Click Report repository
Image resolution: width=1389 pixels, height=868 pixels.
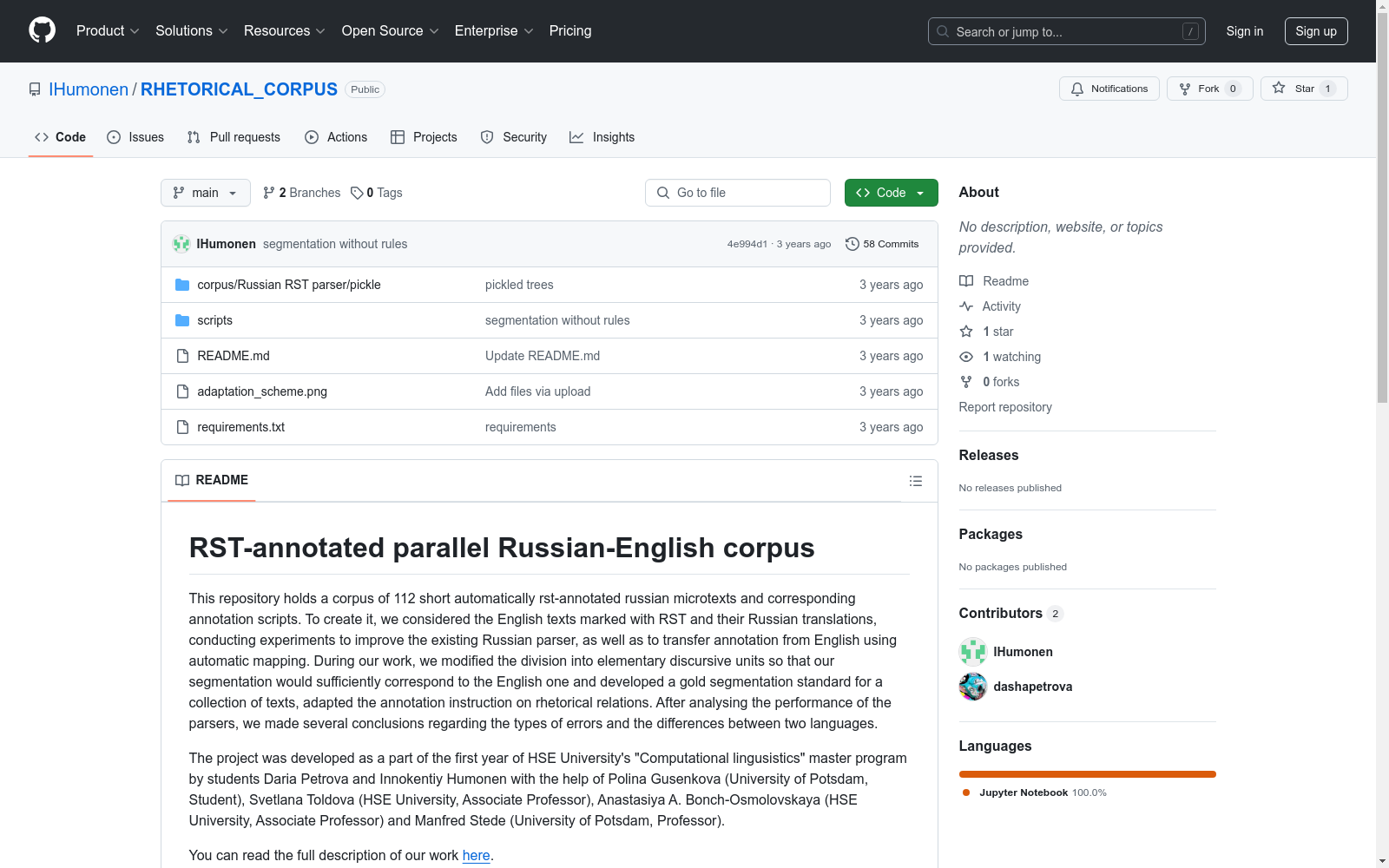pos(1005,407)
